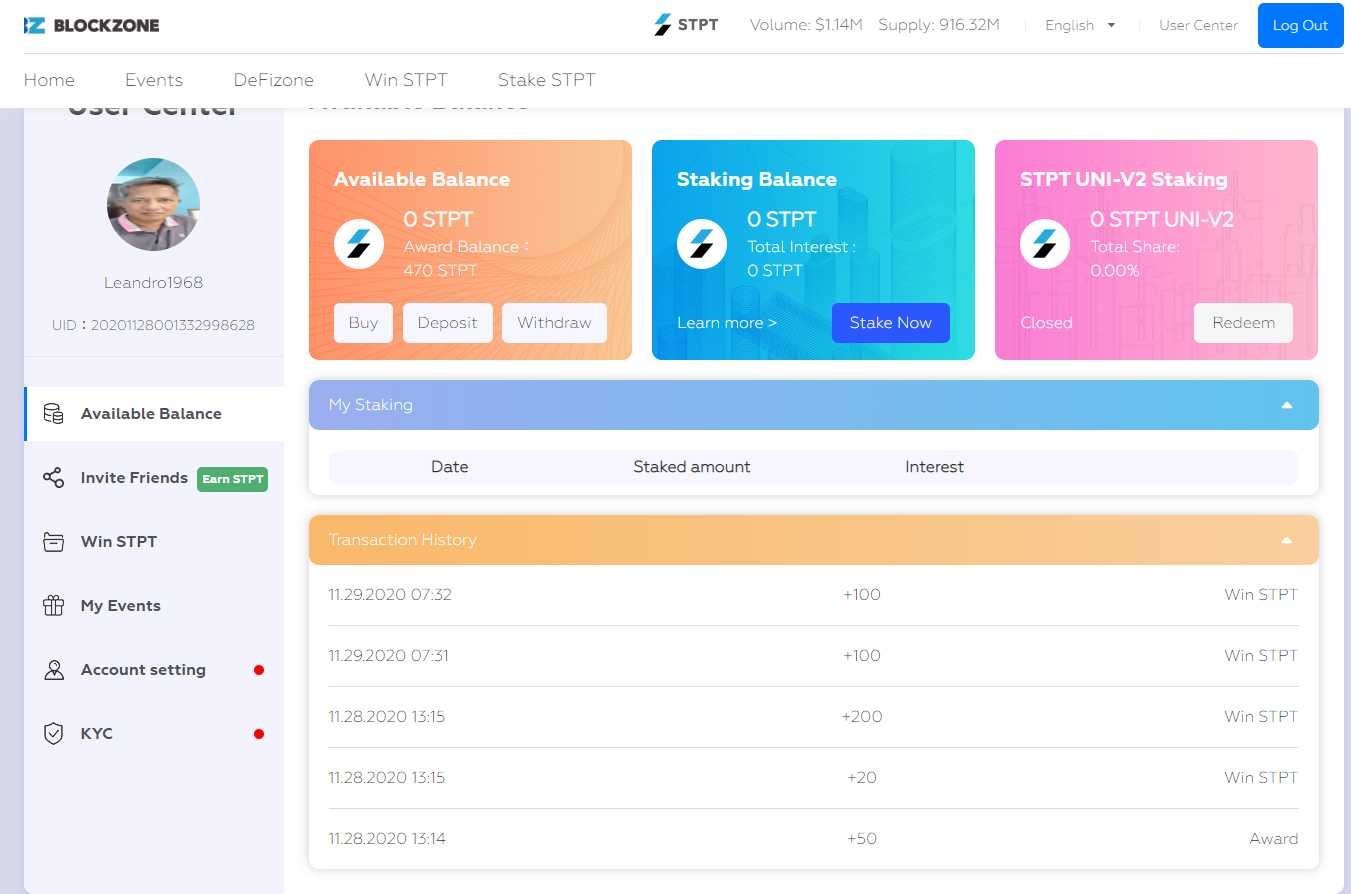This screenshot has width=1351, height=894.
Task: Click the Deposit button
Action: click(447, 323)
